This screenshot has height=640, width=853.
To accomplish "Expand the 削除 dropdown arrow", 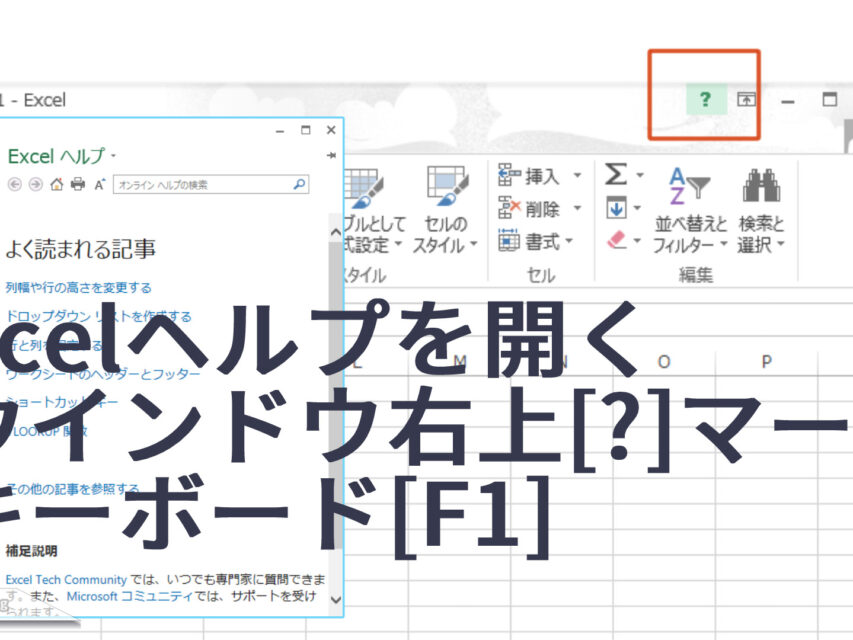I will coord(577,208).
